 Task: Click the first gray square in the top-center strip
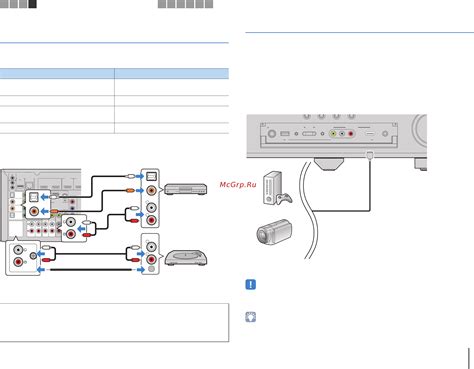tap(162, 4)
